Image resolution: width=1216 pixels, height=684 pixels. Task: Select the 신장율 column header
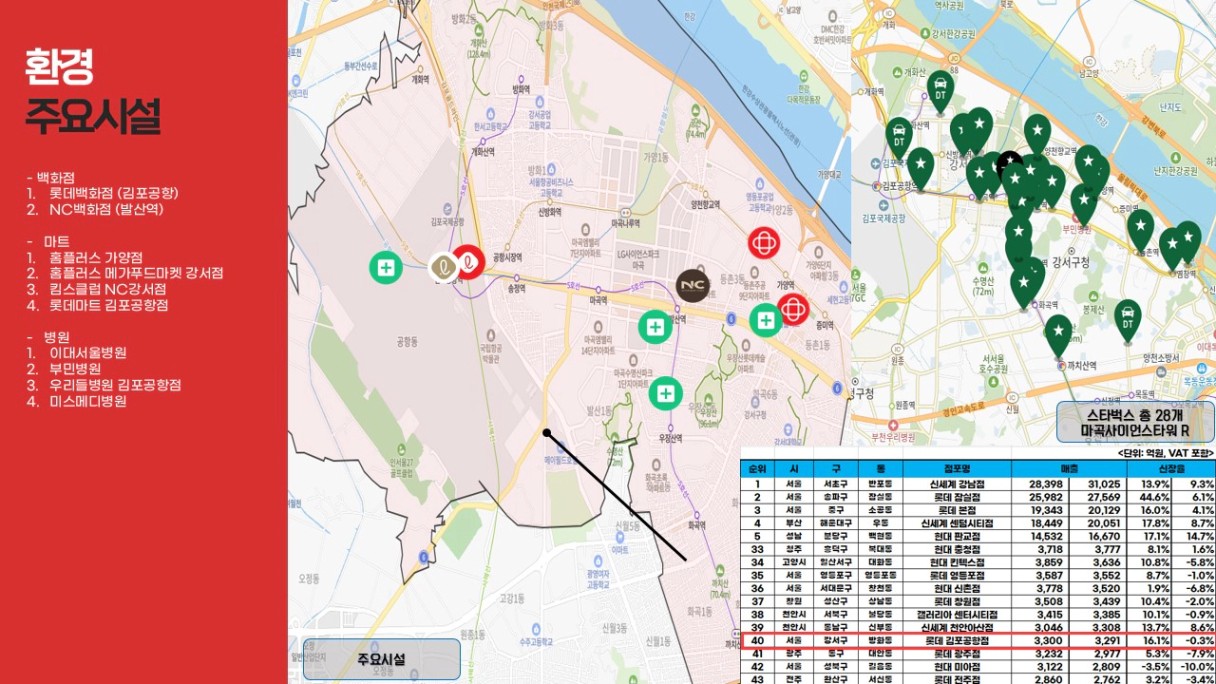click(1171, 468)
